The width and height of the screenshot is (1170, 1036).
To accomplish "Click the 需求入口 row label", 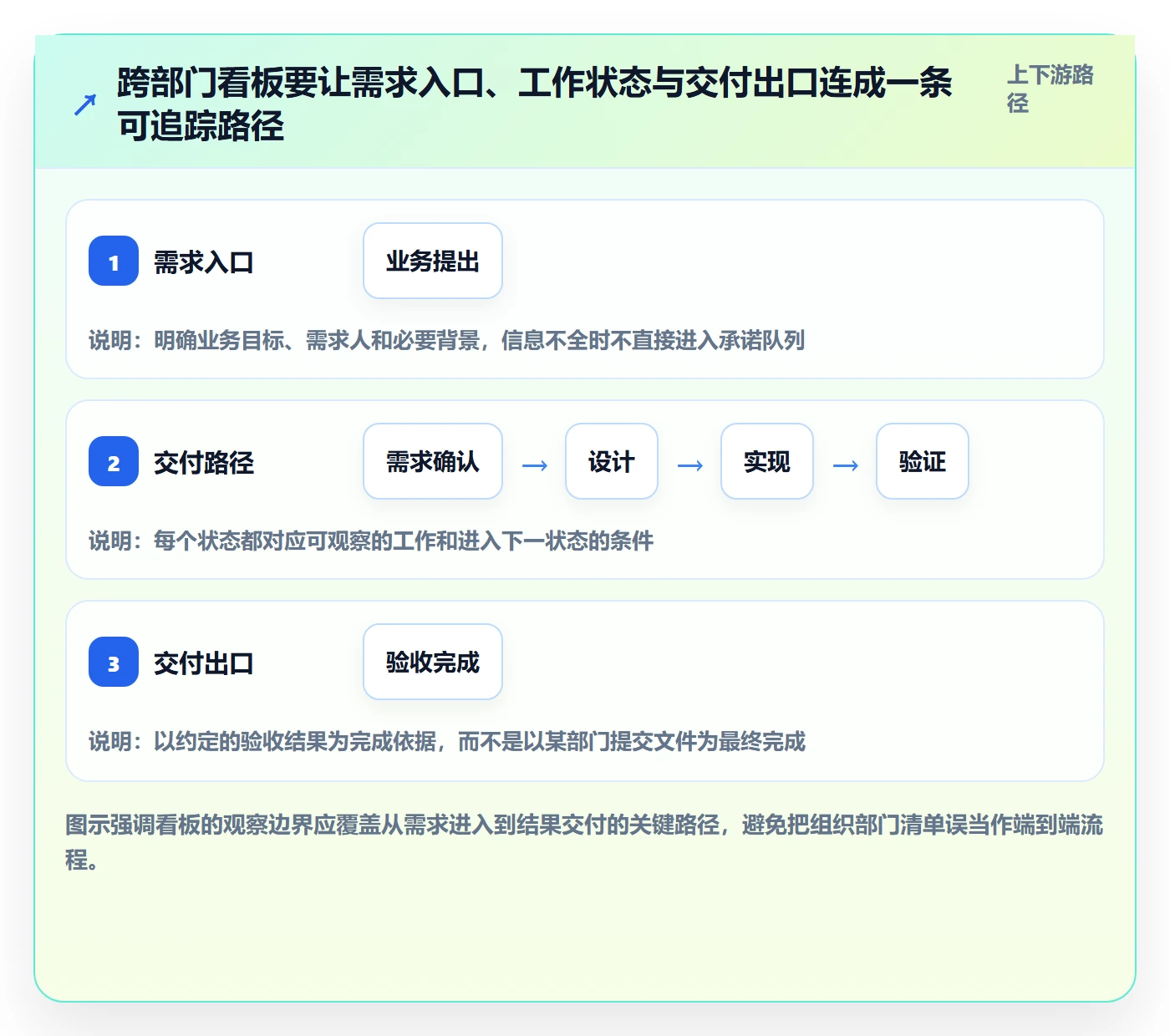I will 204,262.
